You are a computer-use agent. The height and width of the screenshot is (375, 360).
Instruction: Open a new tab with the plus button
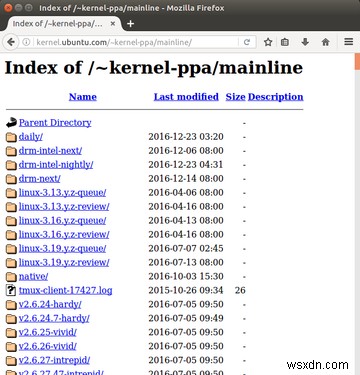[130, 24]
